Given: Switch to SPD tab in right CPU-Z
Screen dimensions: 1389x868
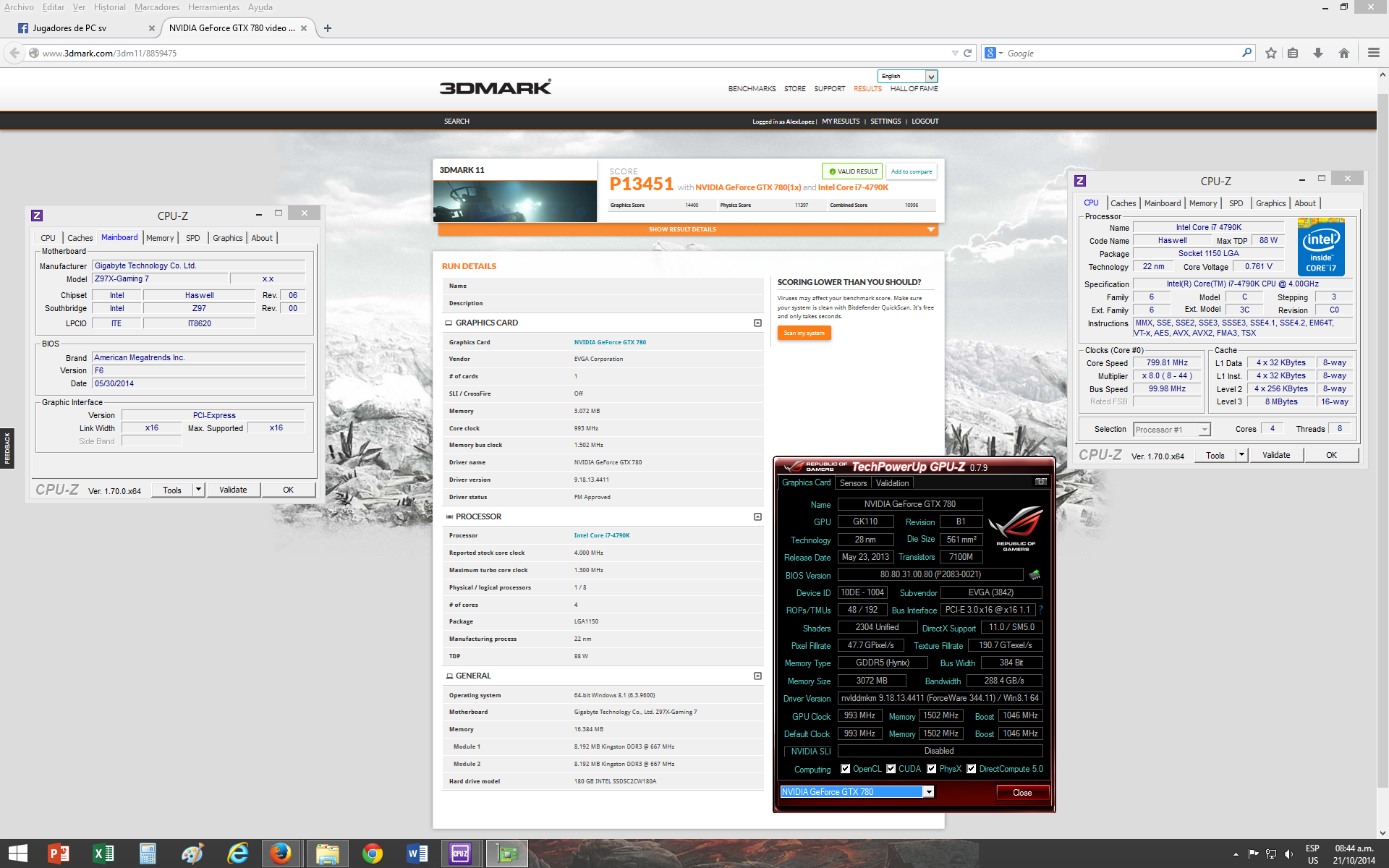Looking at the screenshot, I should point(1236,203).
